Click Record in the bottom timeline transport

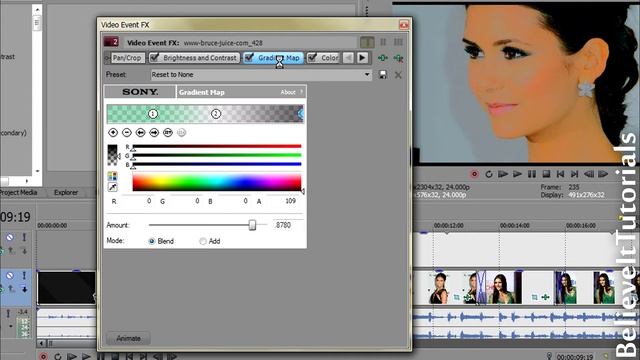coord(43,356)
